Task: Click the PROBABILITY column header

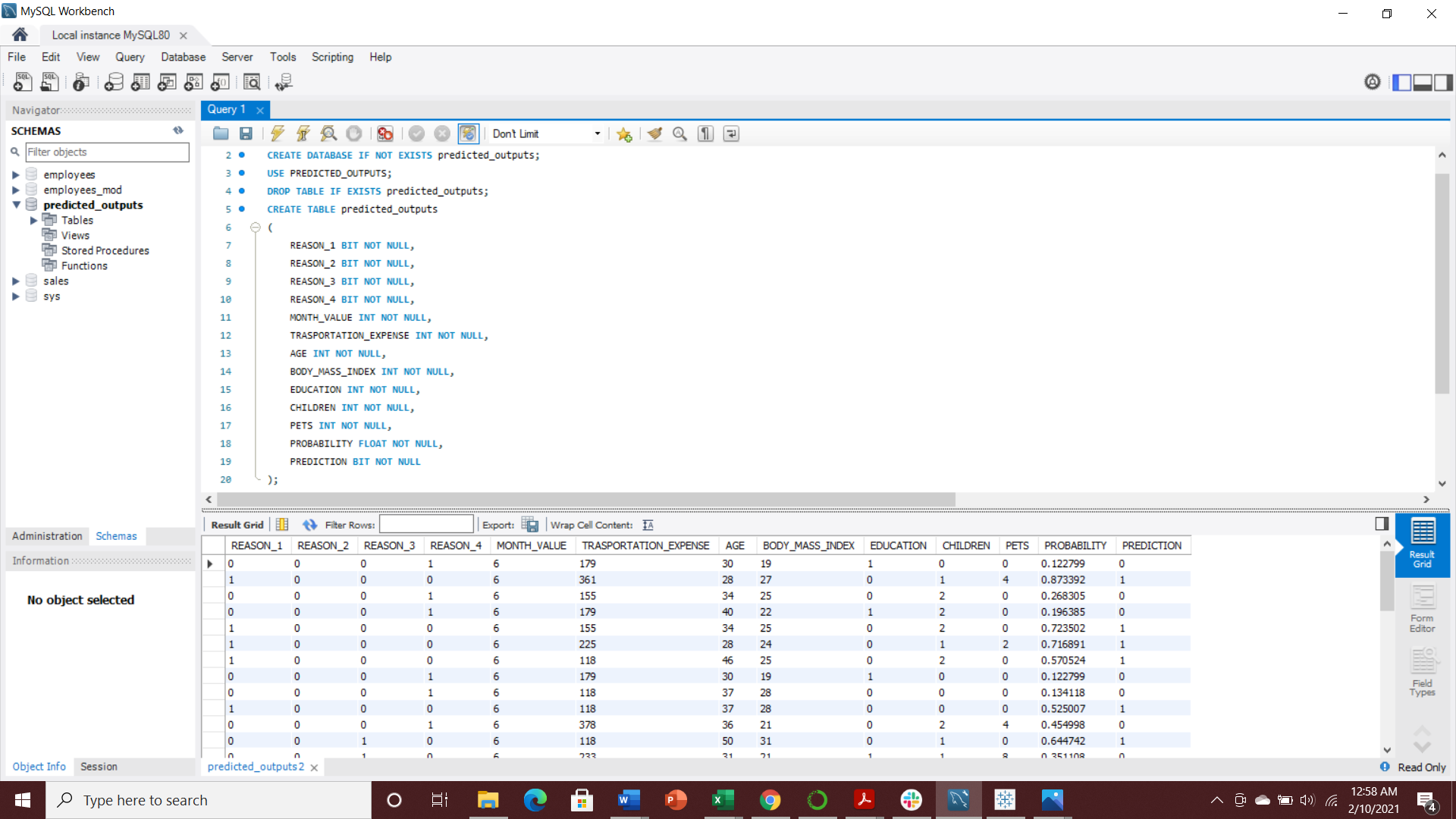Action: tap(1075, 546)
